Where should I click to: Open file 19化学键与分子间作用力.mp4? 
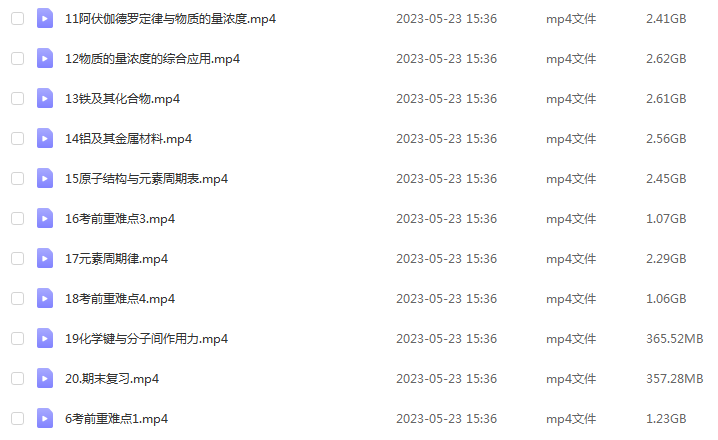coord(147,339)
